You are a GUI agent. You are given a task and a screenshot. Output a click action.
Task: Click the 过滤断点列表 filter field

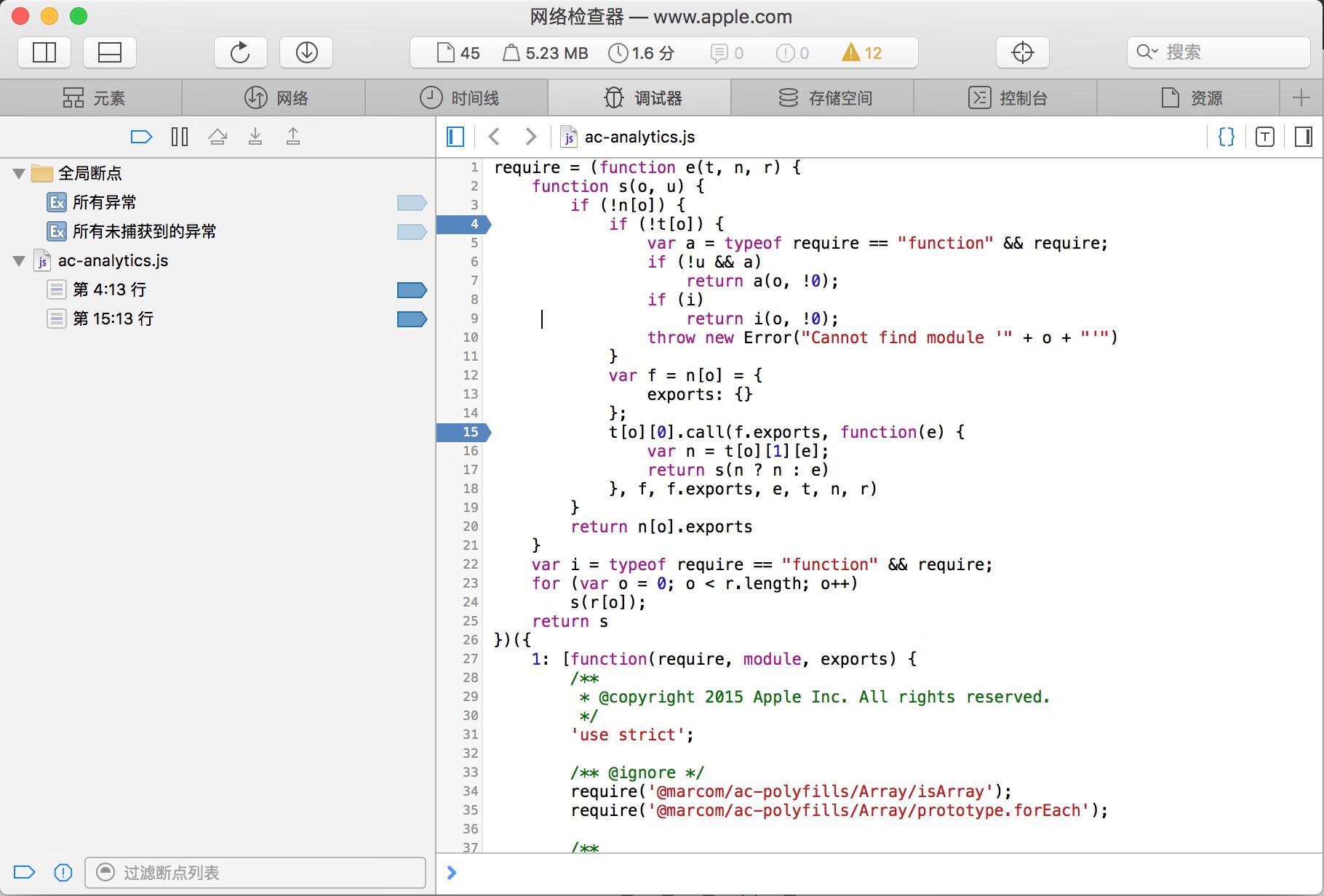255,872
